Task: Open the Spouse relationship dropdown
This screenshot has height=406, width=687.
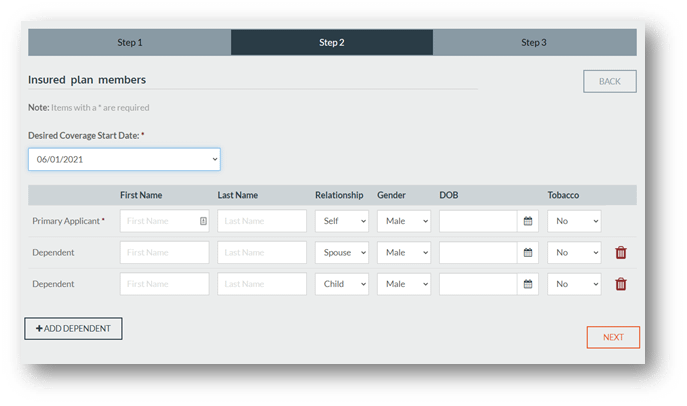Action: (342, 253)
